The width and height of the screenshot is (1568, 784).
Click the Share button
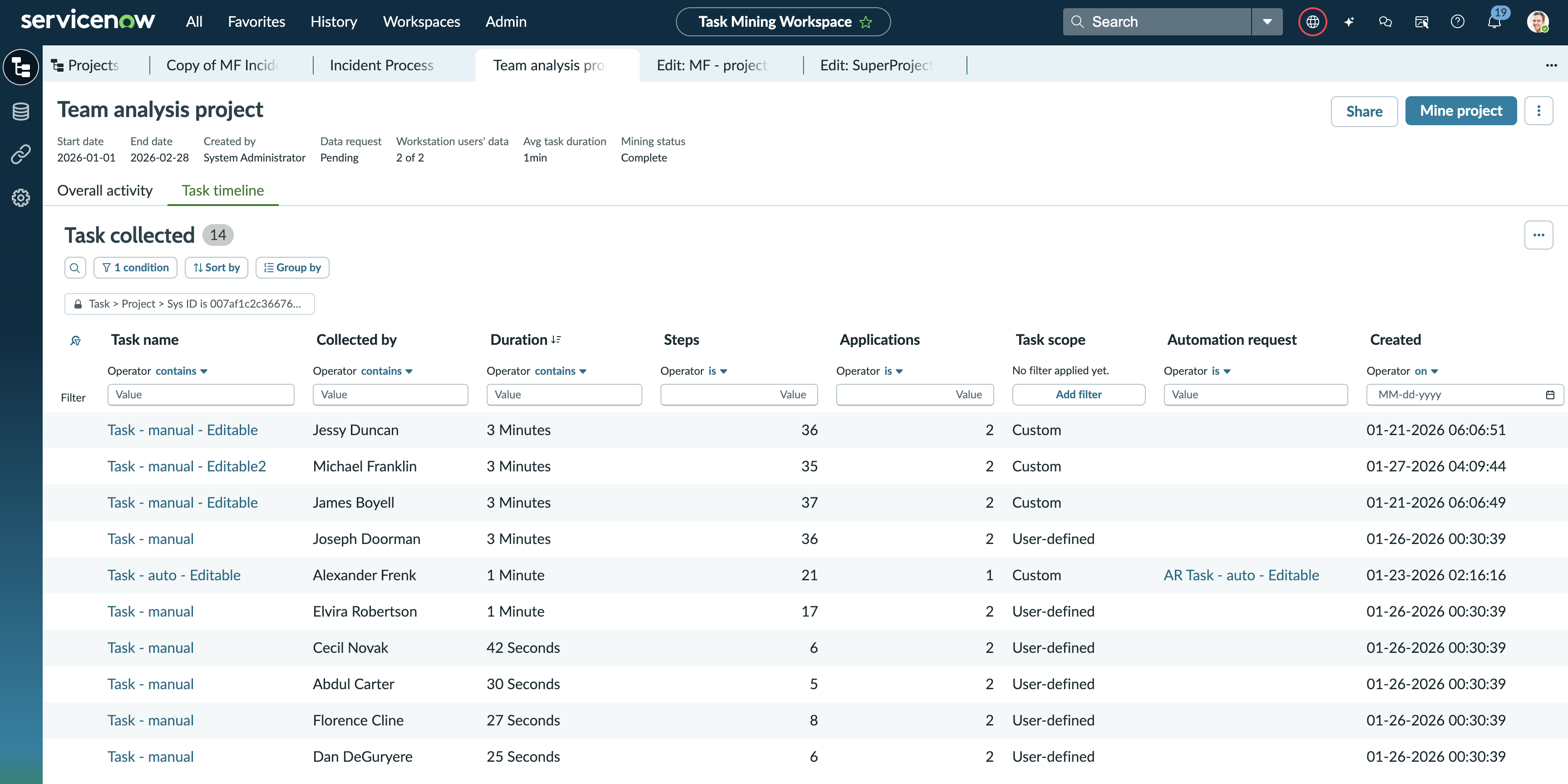(1364, 111)
